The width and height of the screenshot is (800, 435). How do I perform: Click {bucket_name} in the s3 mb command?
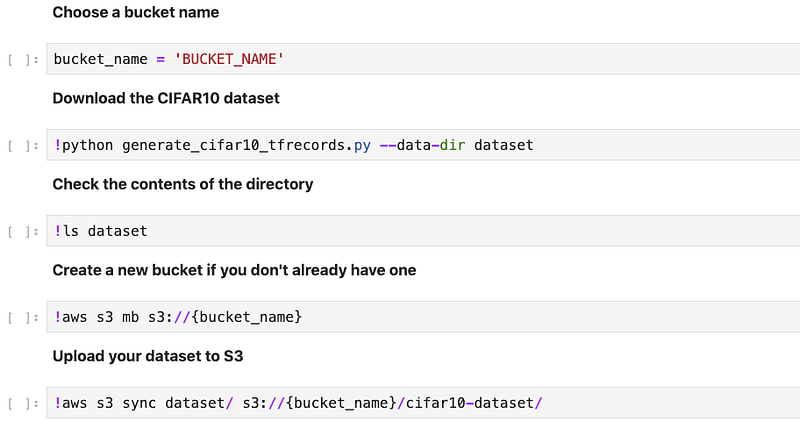[249, 317]
